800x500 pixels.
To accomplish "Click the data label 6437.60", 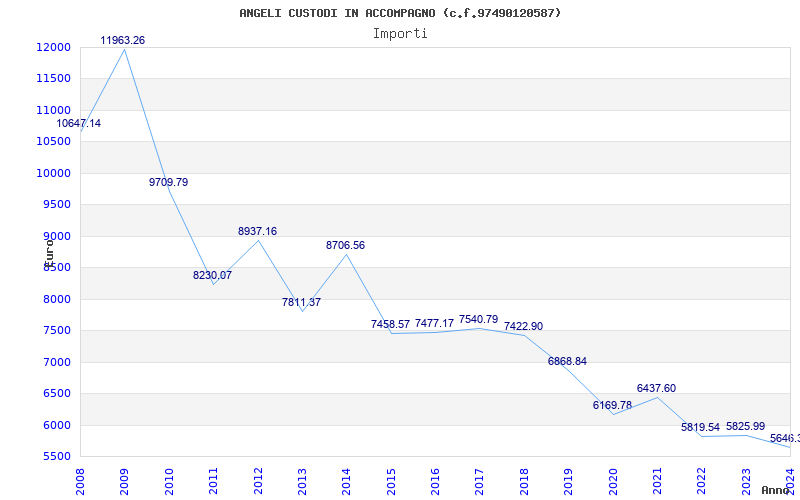I will tap(656, 388).
